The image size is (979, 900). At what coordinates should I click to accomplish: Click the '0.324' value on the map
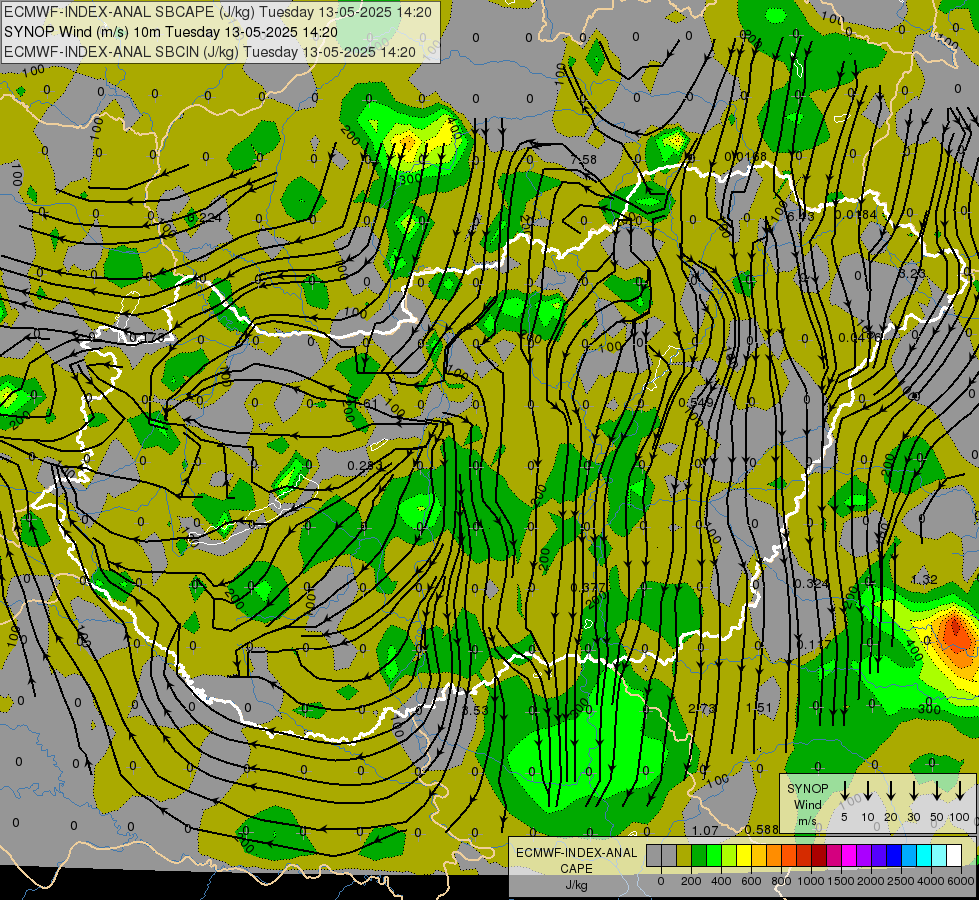(x=812, y=584)
